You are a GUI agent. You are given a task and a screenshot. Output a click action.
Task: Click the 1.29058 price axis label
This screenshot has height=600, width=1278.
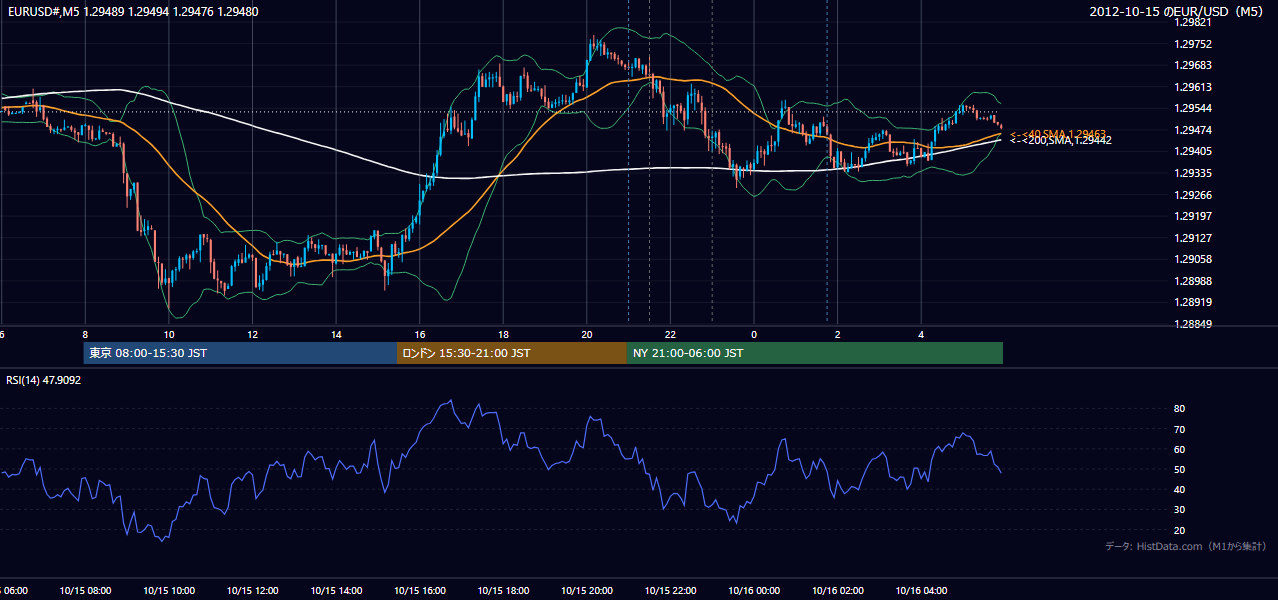[1194, 259]
